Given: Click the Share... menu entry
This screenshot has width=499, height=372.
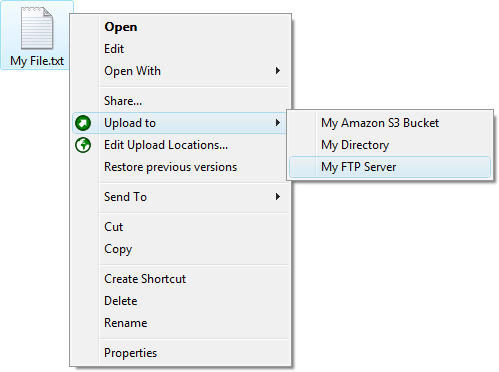Looking at the screenshot, I should point(123,101).
